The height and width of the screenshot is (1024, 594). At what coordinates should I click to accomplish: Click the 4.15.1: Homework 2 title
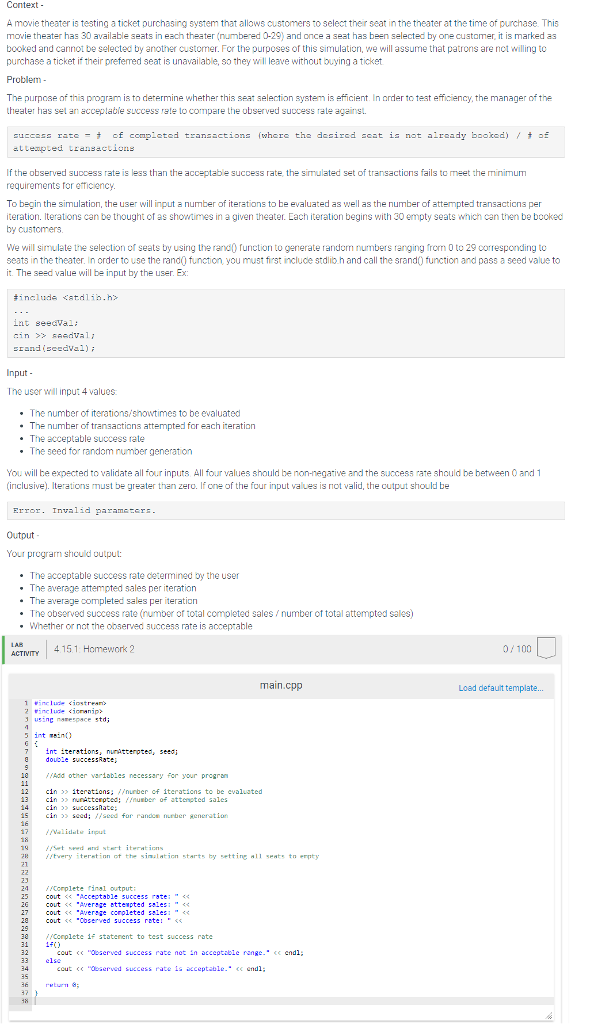click(94, 648)
